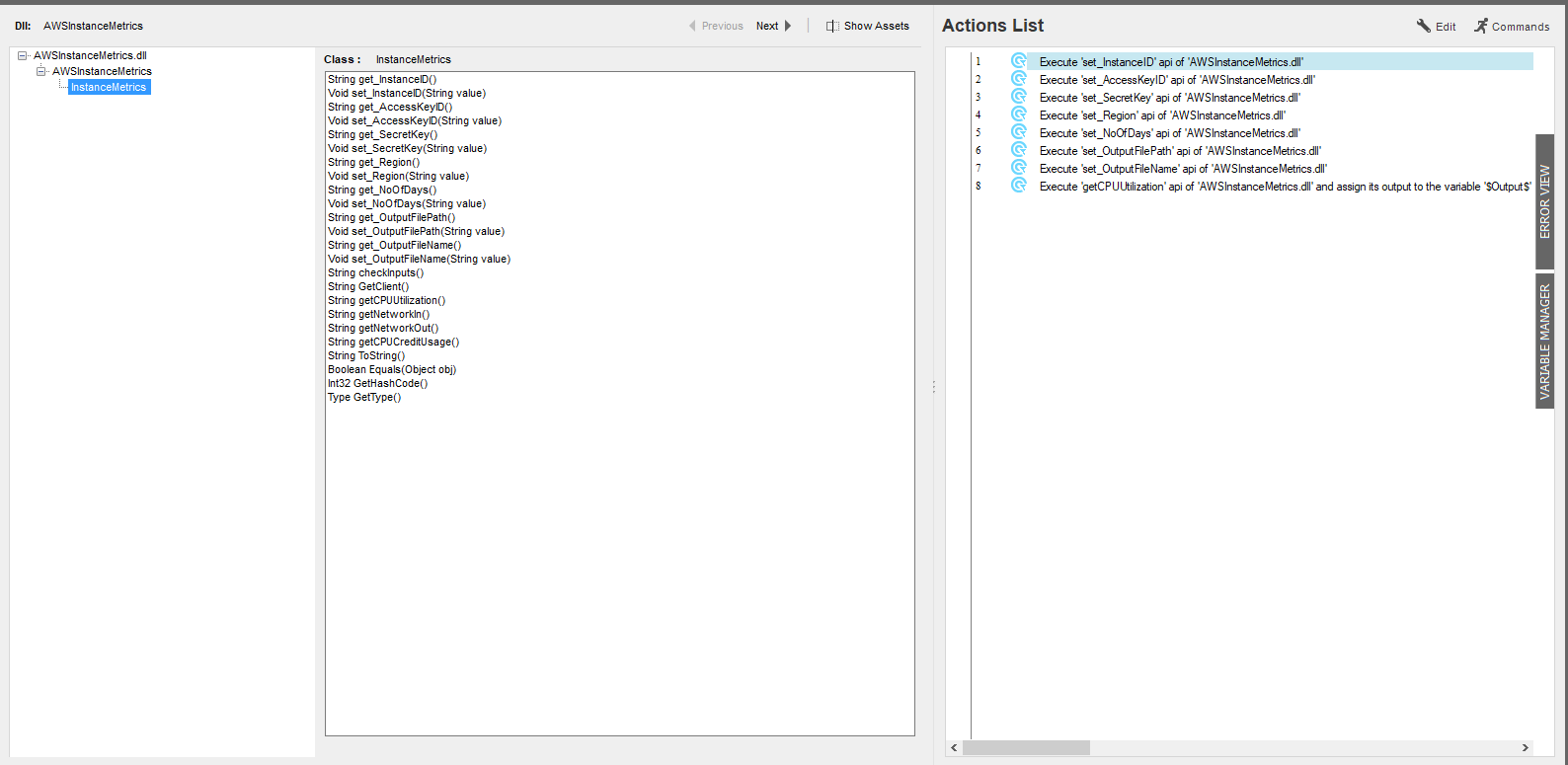Select 'Void set_SecretKey(String value)' method
This screenshot has height=765, width=1568.
click(408, 148)
